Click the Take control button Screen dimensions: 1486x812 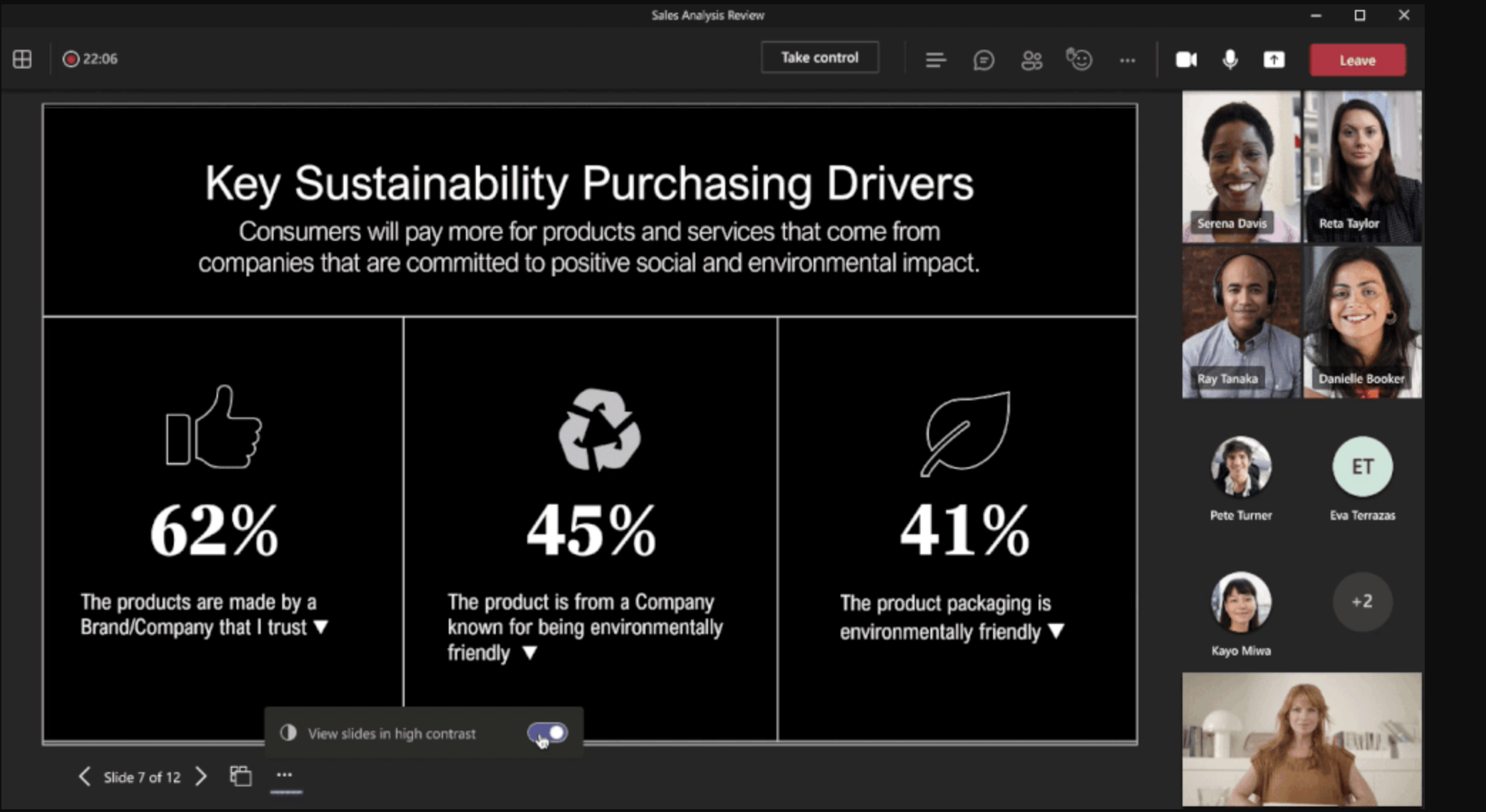pos(820,58)
